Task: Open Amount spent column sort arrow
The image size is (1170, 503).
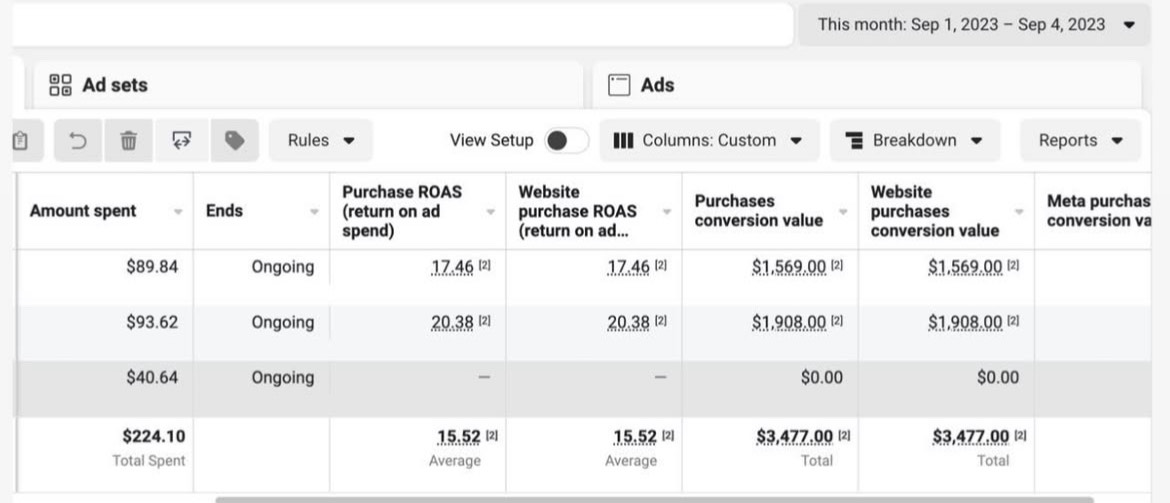Action: [178, 212]
